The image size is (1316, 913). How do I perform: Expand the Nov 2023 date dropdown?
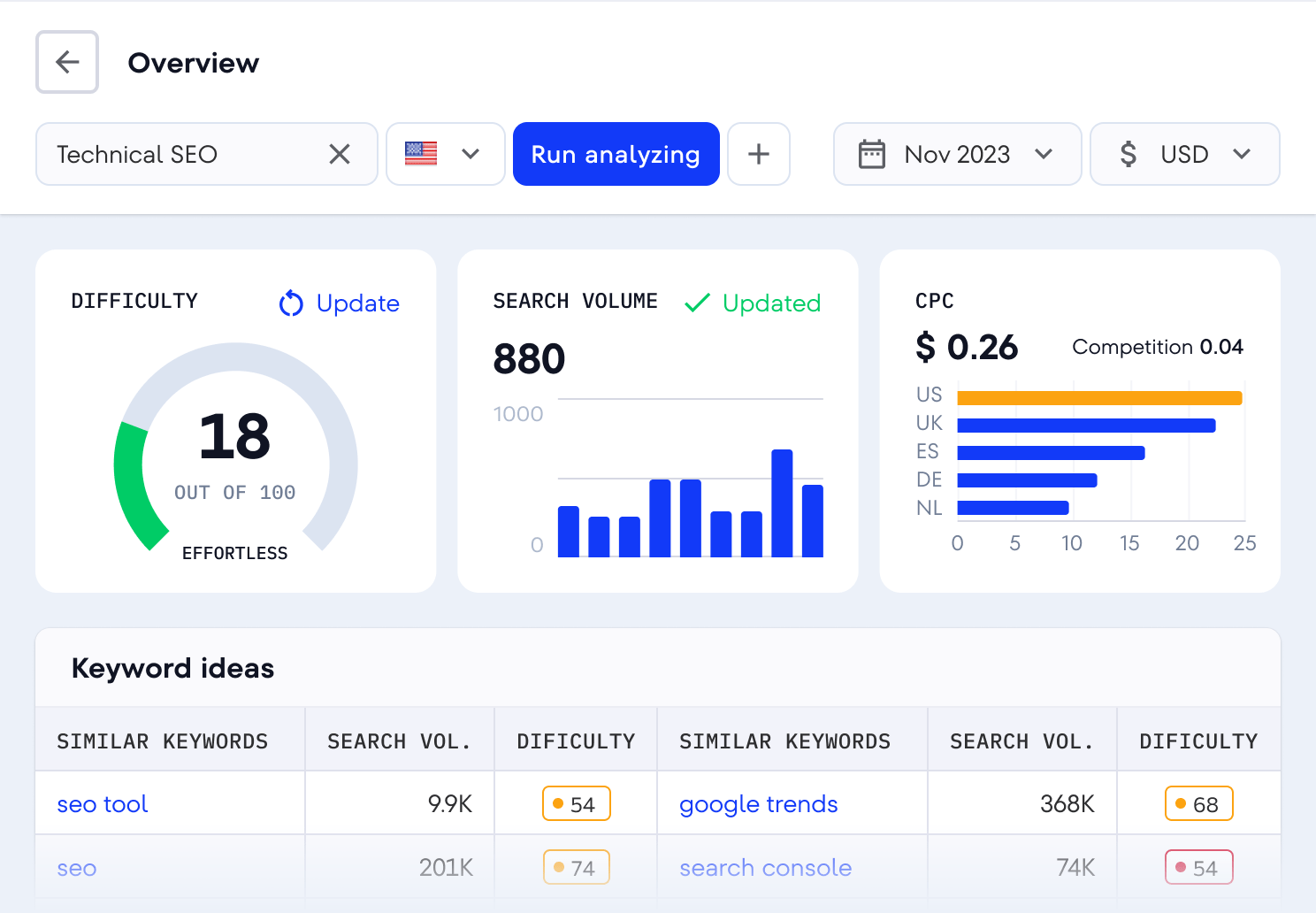click(1044, 154)
